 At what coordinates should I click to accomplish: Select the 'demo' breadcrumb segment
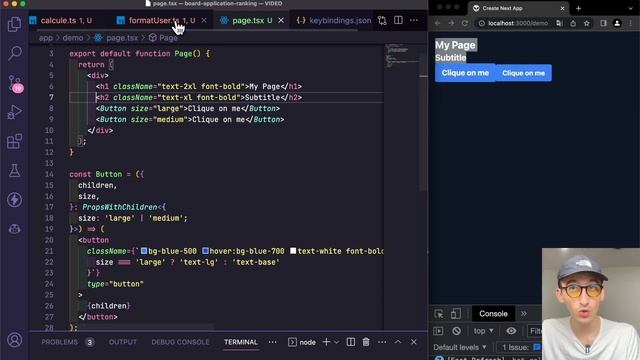click(x=73, y=38)
